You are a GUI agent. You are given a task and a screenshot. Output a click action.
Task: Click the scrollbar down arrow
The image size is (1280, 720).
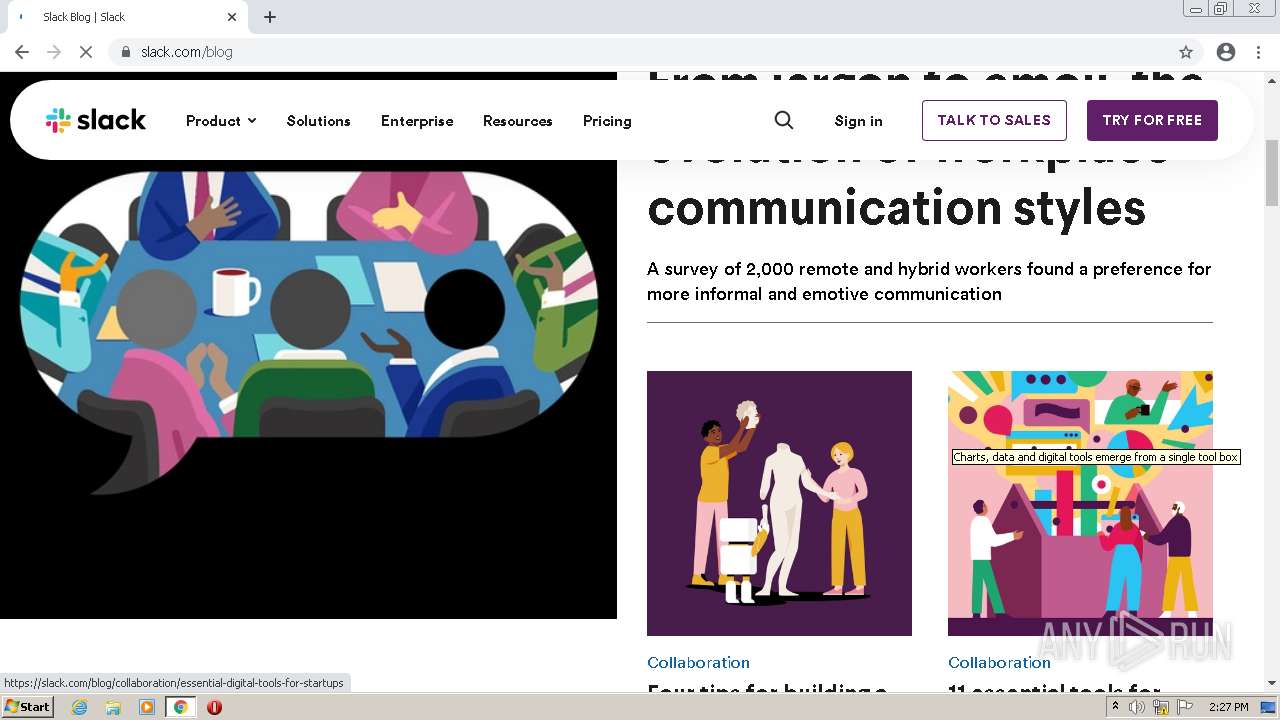coord(1272,683)
